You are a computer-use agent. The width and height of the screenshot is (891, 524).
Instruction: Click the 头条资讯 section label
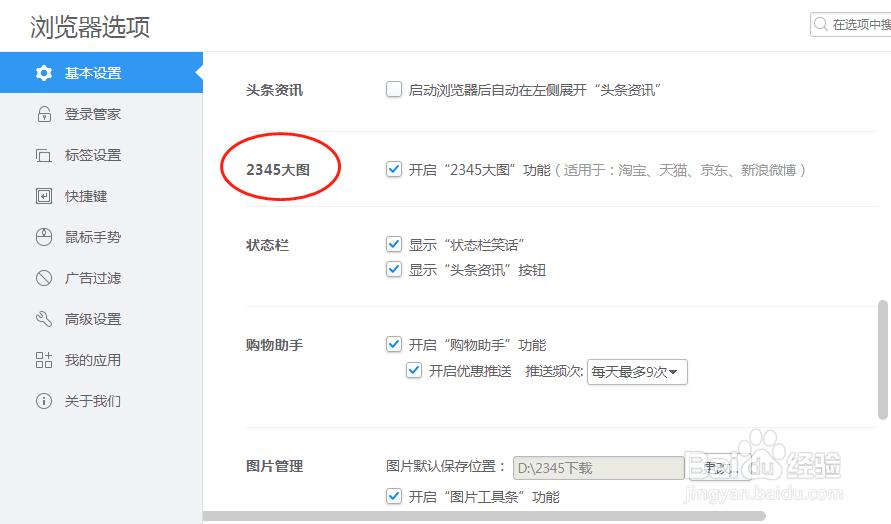274,90
